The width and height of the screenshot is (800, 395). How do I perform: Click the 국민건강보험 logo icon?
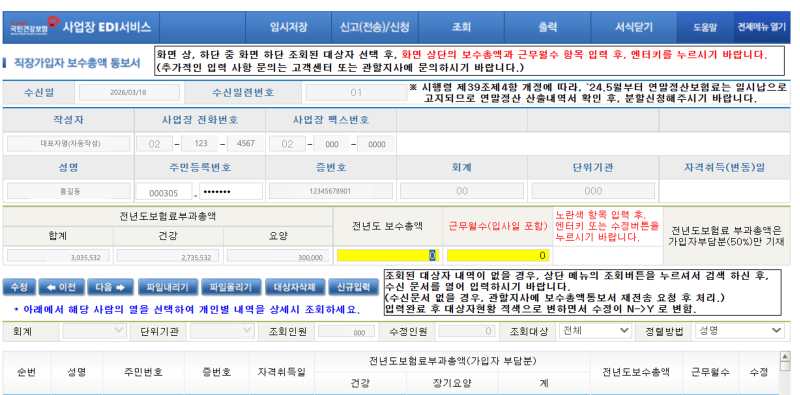click(x=34, y=27)
